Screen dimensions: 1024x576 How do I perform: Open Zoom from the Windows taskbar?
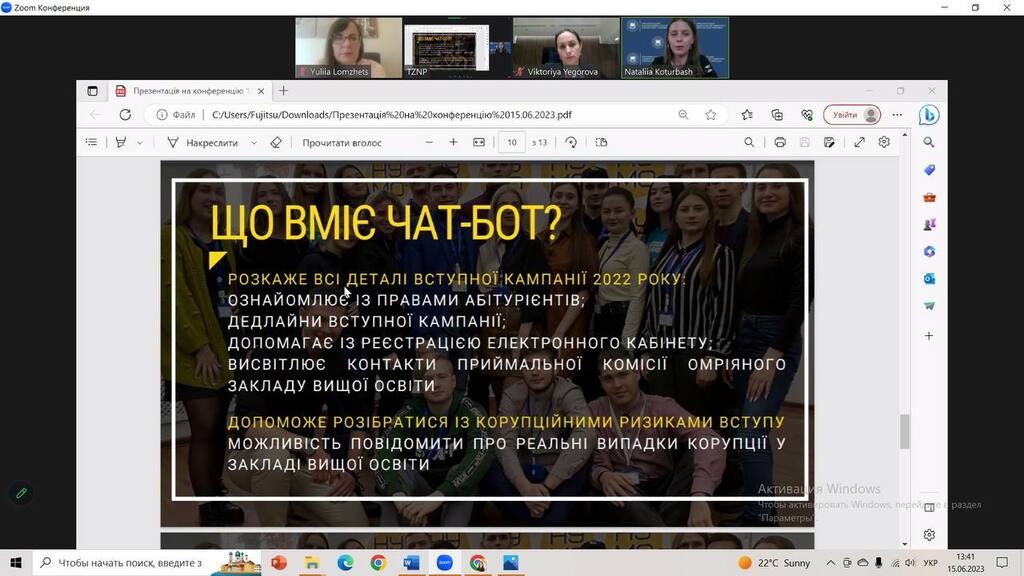[444, 563]
